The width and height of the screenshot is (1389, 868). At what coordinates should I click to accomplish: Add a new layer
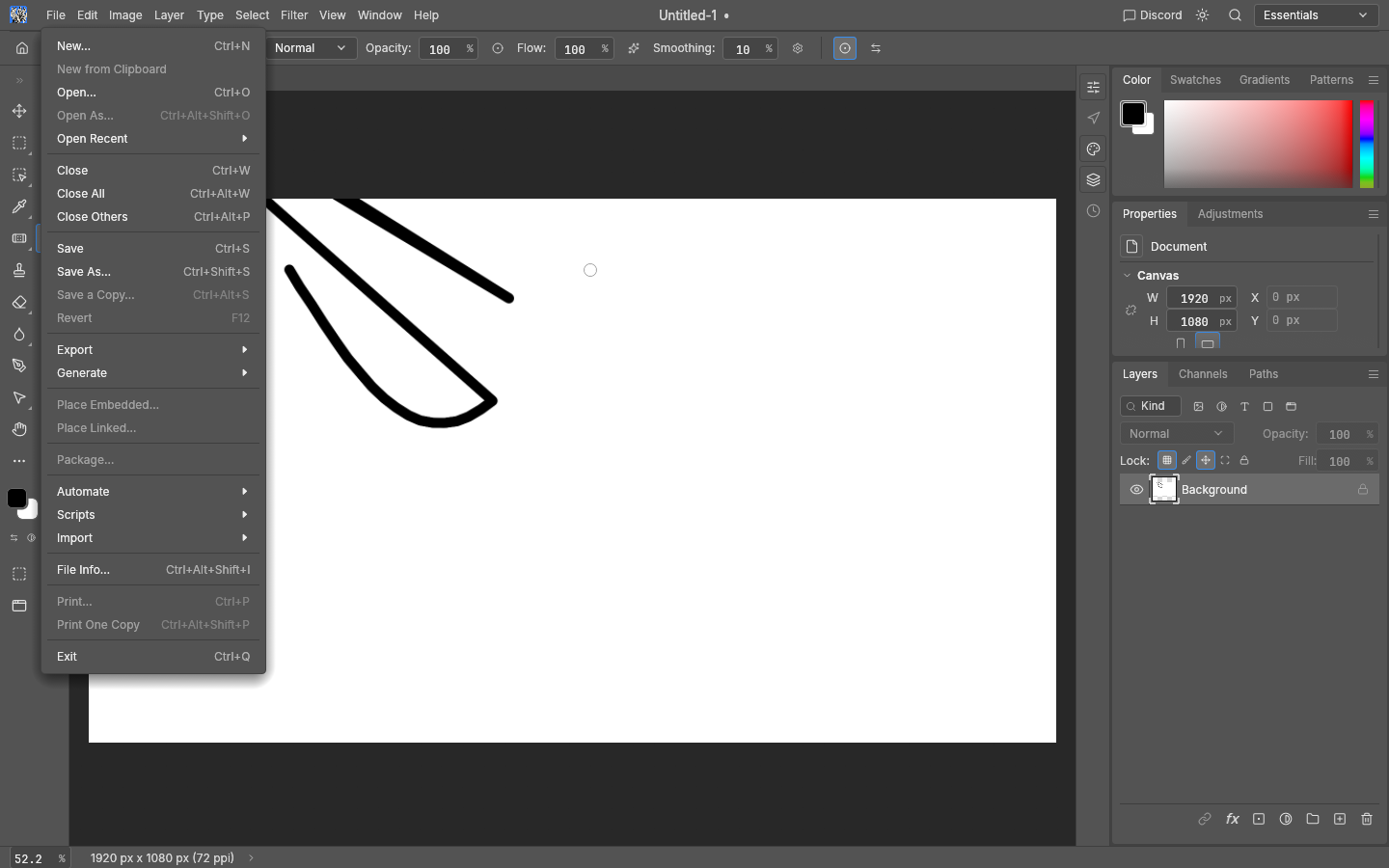click(x=1340, y=819)
